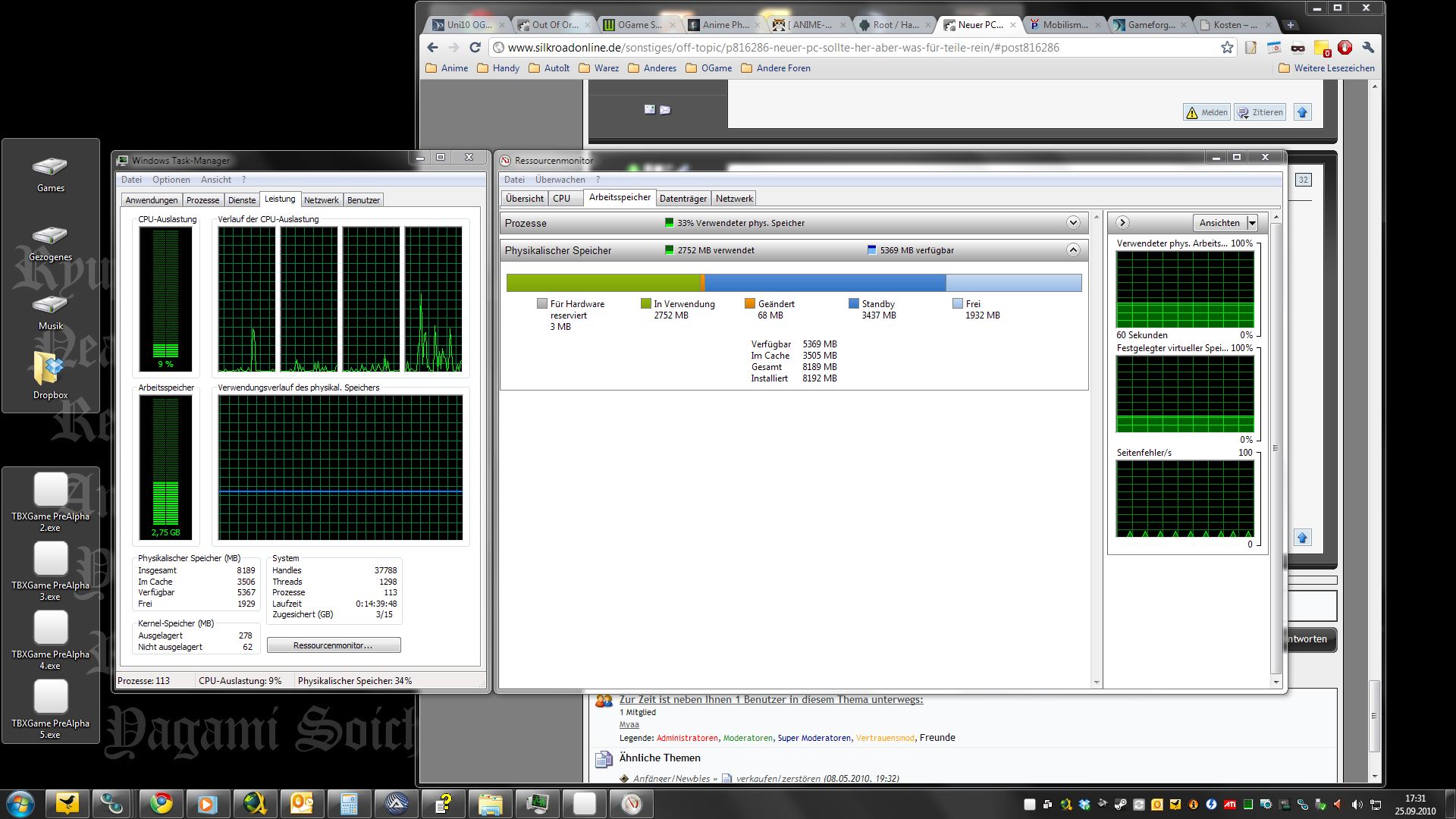The image size is (1456, 819).
Task: Expand the Prozesse section chevron
Action: (x=1073, y=223)
